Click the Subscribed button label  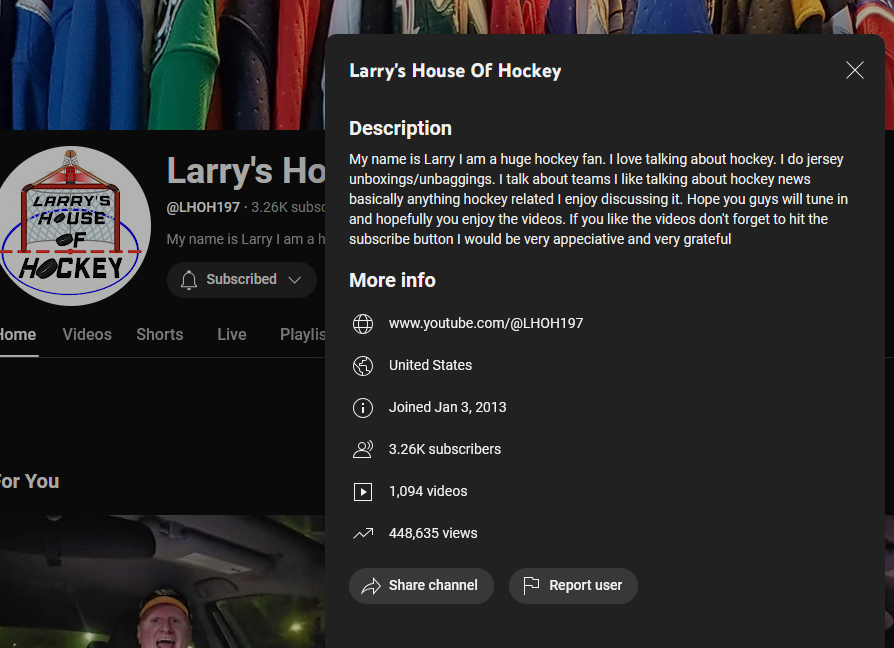(x=241, y=279)
